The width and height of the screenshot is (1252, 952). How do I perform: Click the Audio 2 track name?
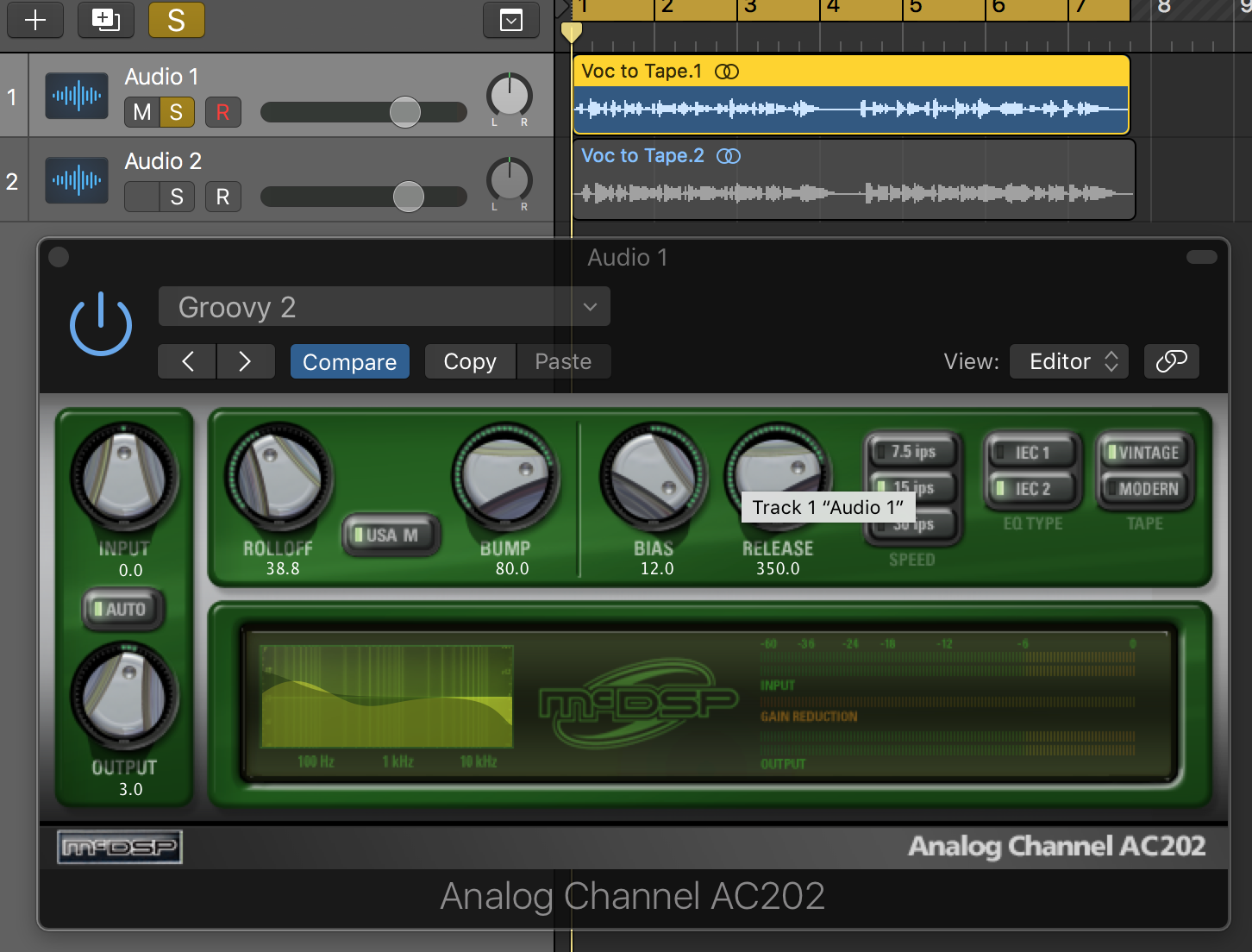164,161
